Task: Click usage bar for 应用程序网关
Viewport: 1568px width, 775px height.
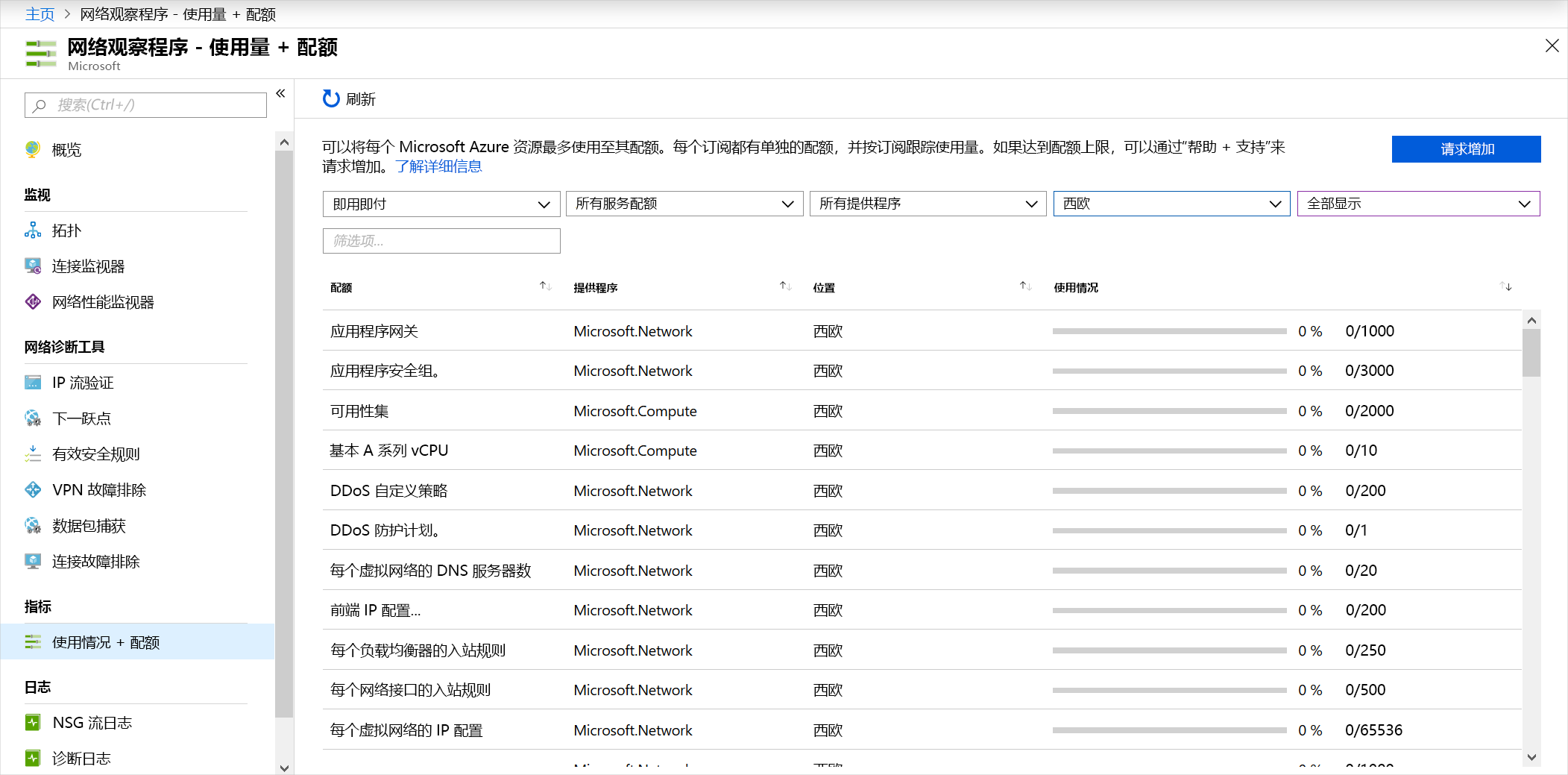Action: tap(1170, 331)
